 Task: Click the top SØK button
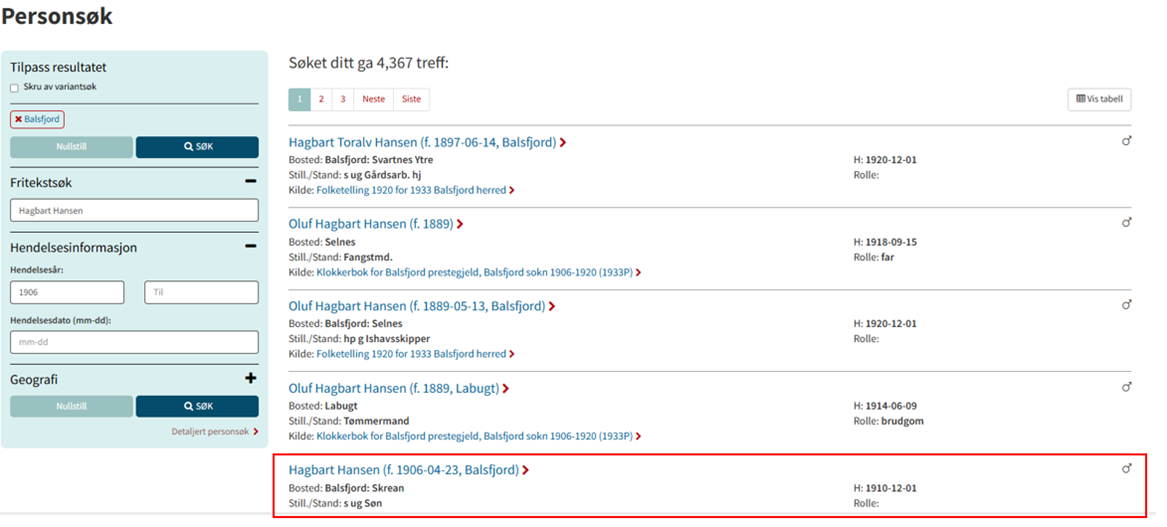coord(197,147)
